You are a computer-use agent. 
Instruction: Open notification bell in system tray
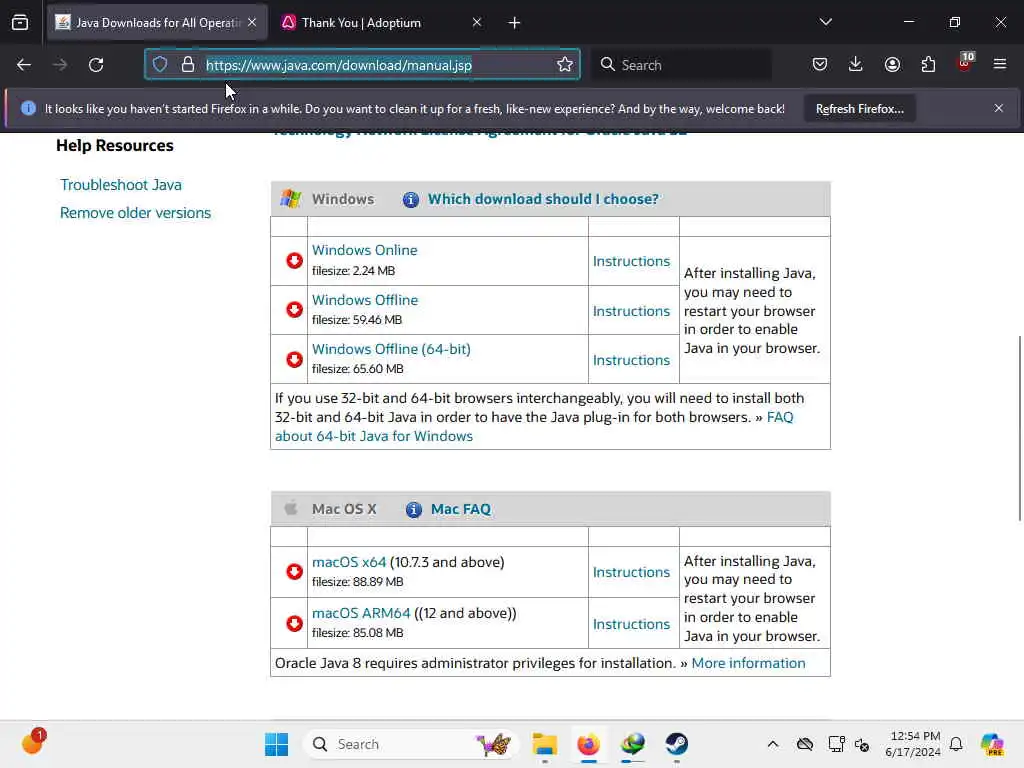pyautogui.click(x=956, y=744)
